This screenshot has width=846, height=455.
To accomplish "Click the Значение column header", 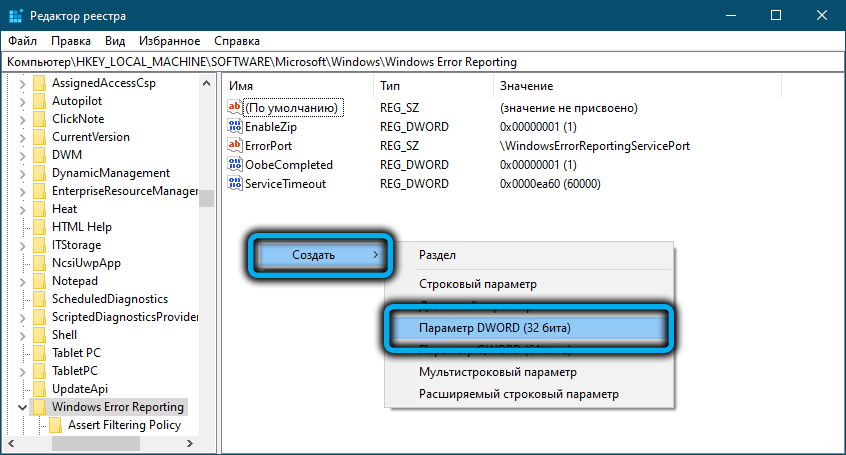I will pyautogui.click(x=526, y=86).
